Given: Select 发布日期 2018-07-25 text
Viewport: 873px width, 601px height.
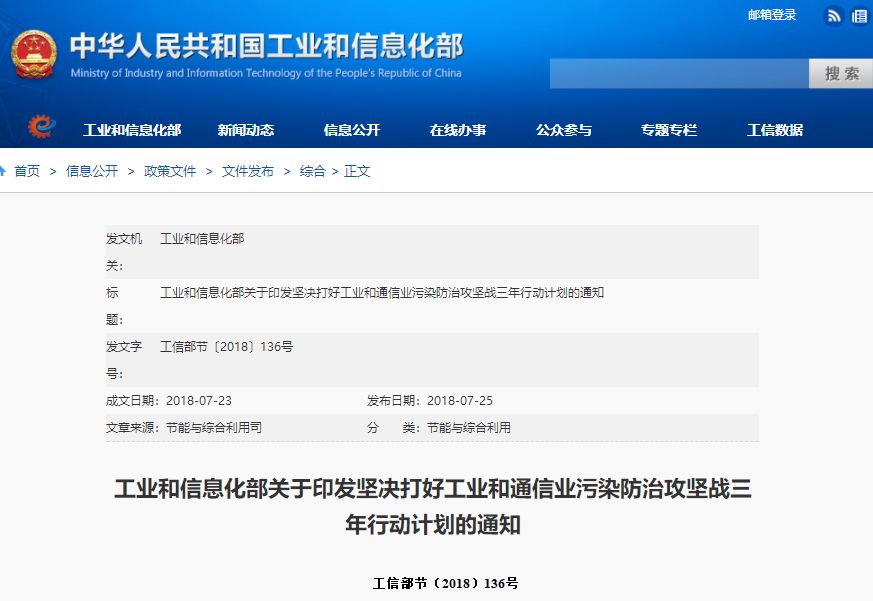Looking at the screenshot, I should coord(430,400).
